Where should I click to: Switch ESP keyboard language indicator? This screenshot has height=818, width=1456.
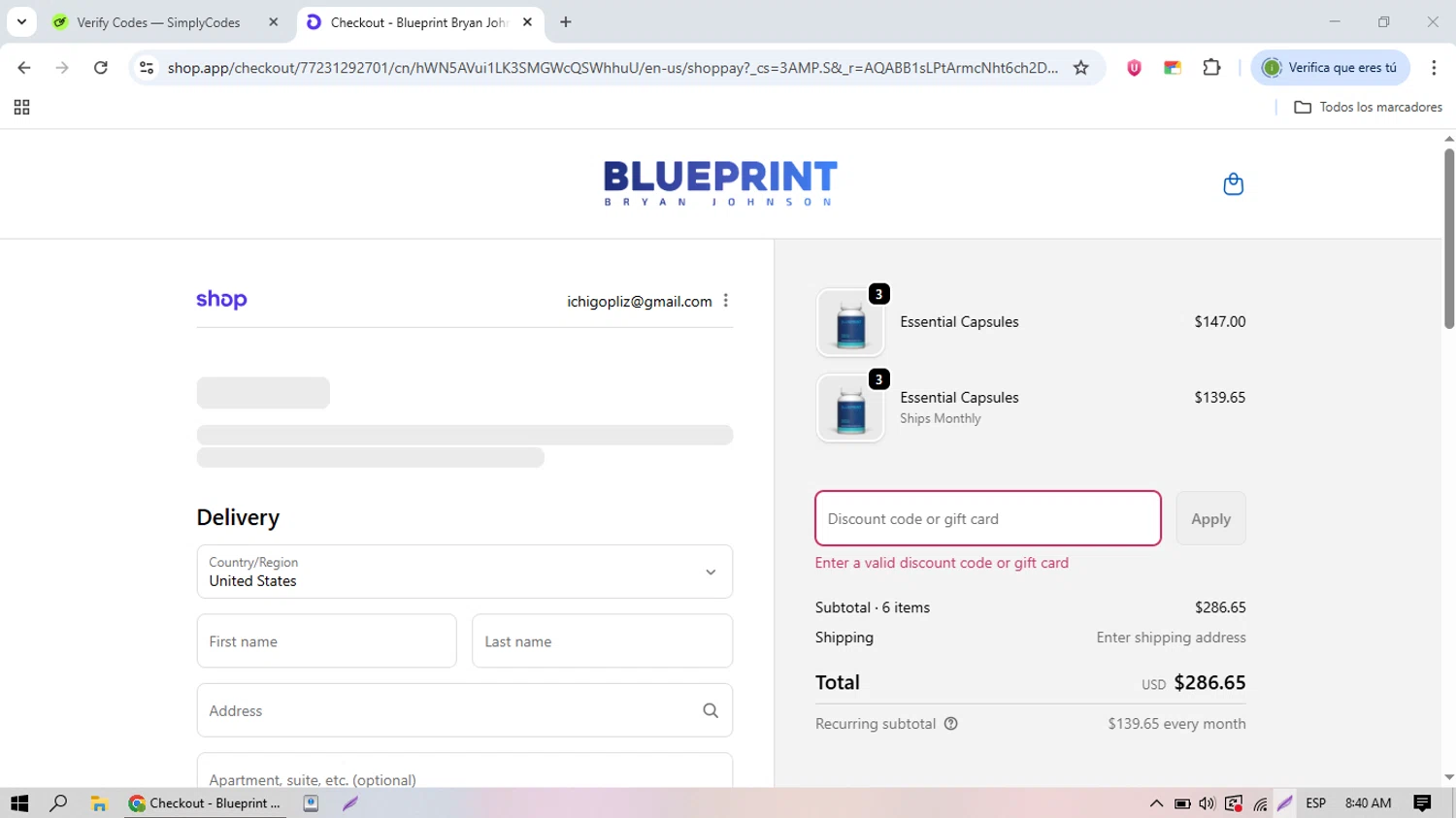(x=1315, y=803)
